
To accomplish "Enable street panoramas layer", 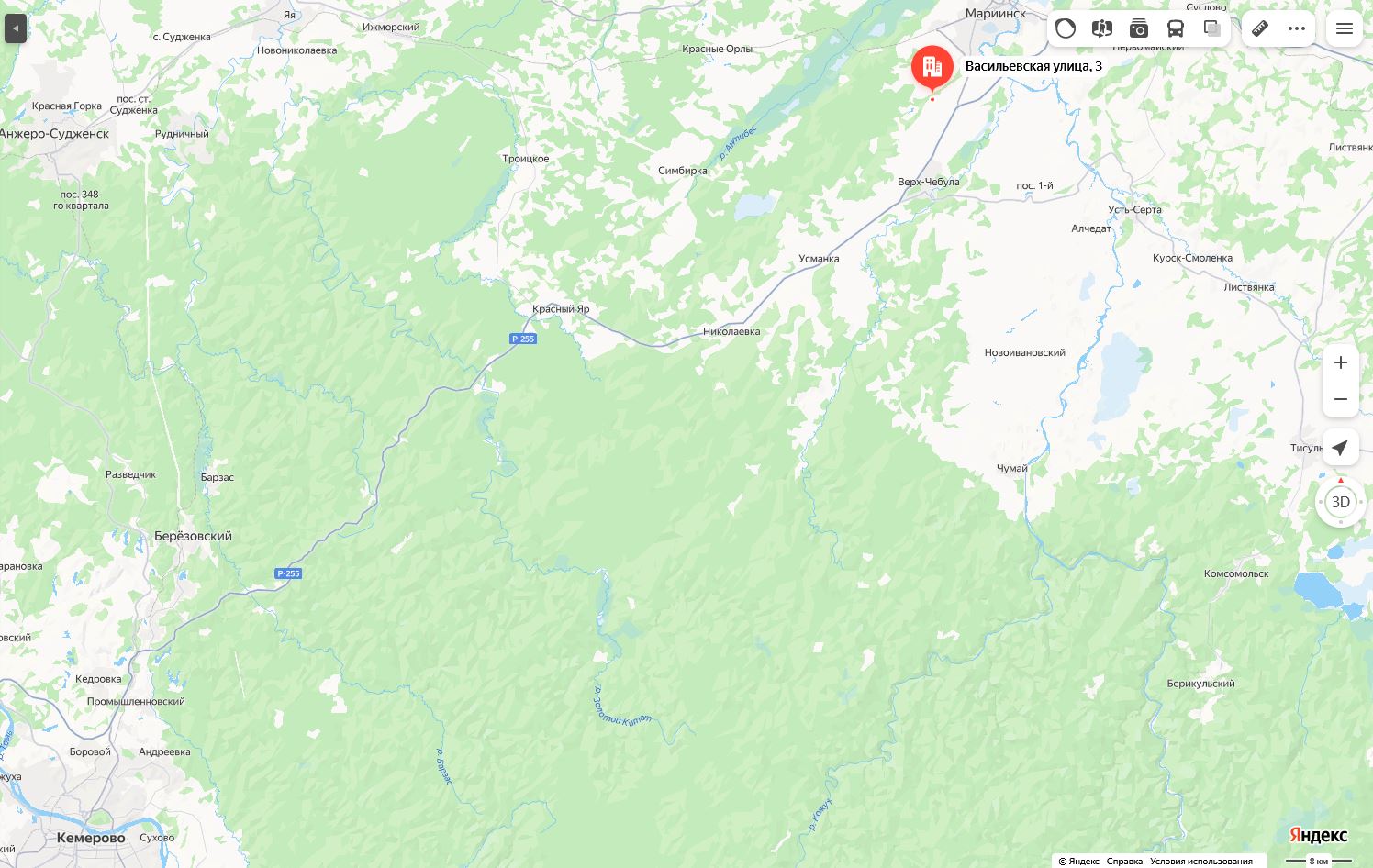I will [1102, 28].
